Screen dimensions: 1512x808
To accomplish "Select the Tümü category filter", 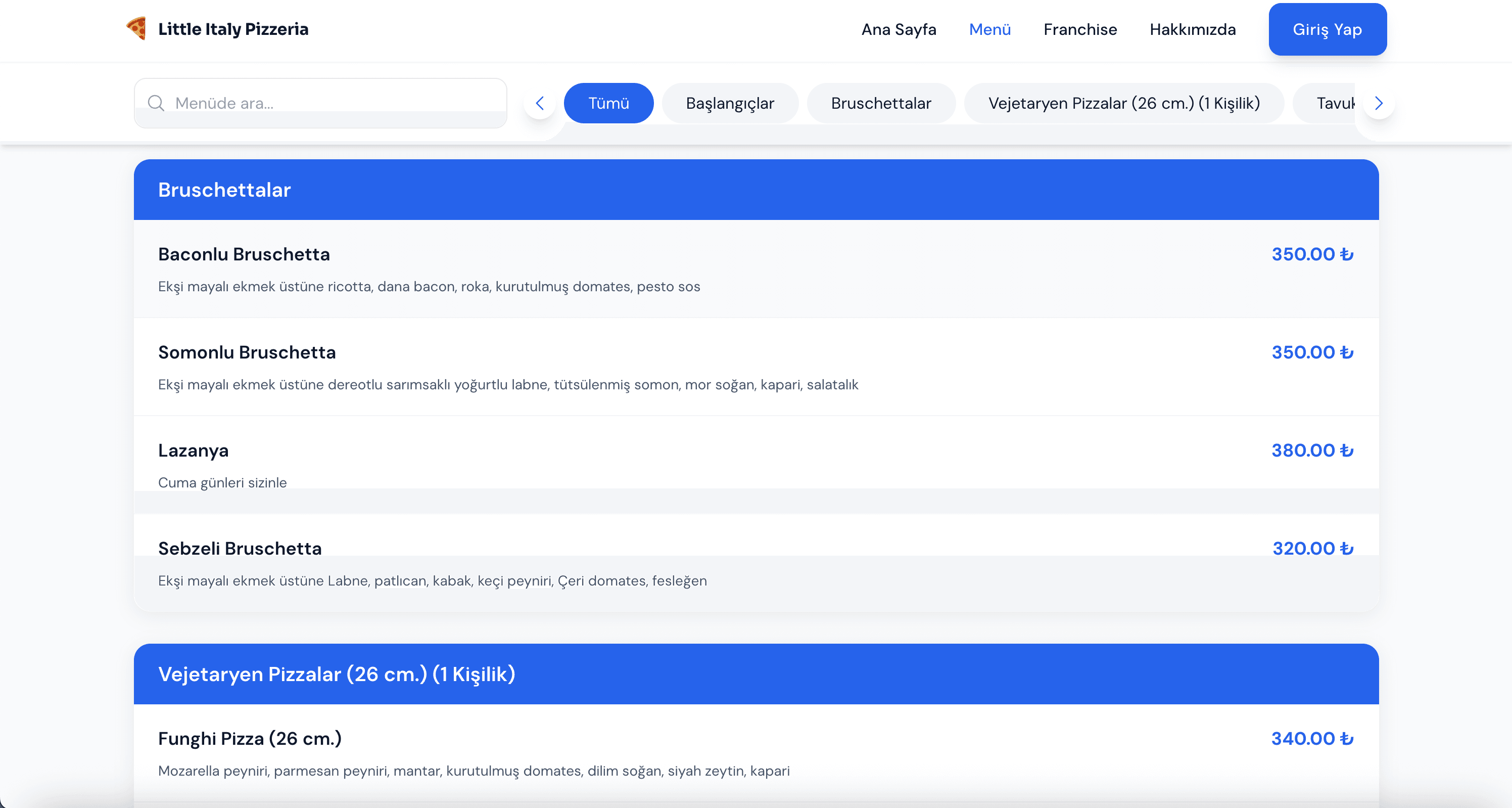I will click(x=608, y=103).
